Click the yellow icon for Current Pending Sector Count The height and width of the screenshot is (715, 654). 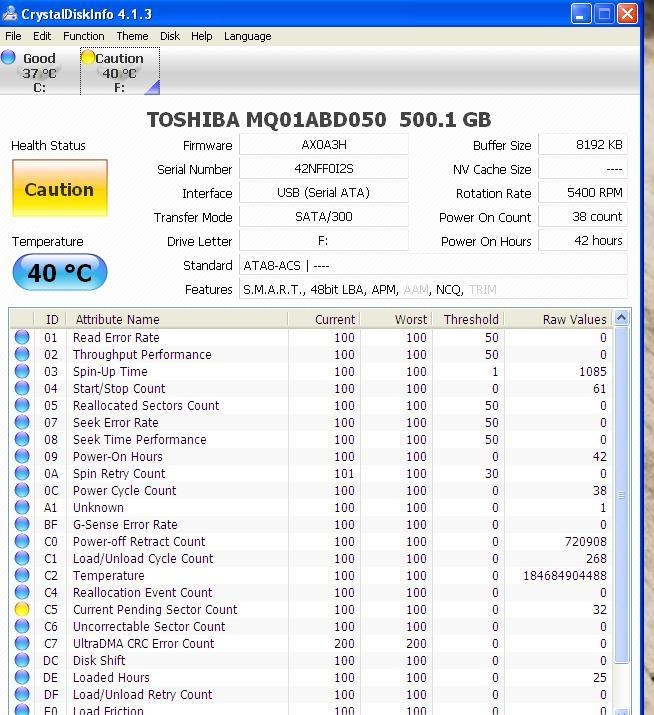22,609
